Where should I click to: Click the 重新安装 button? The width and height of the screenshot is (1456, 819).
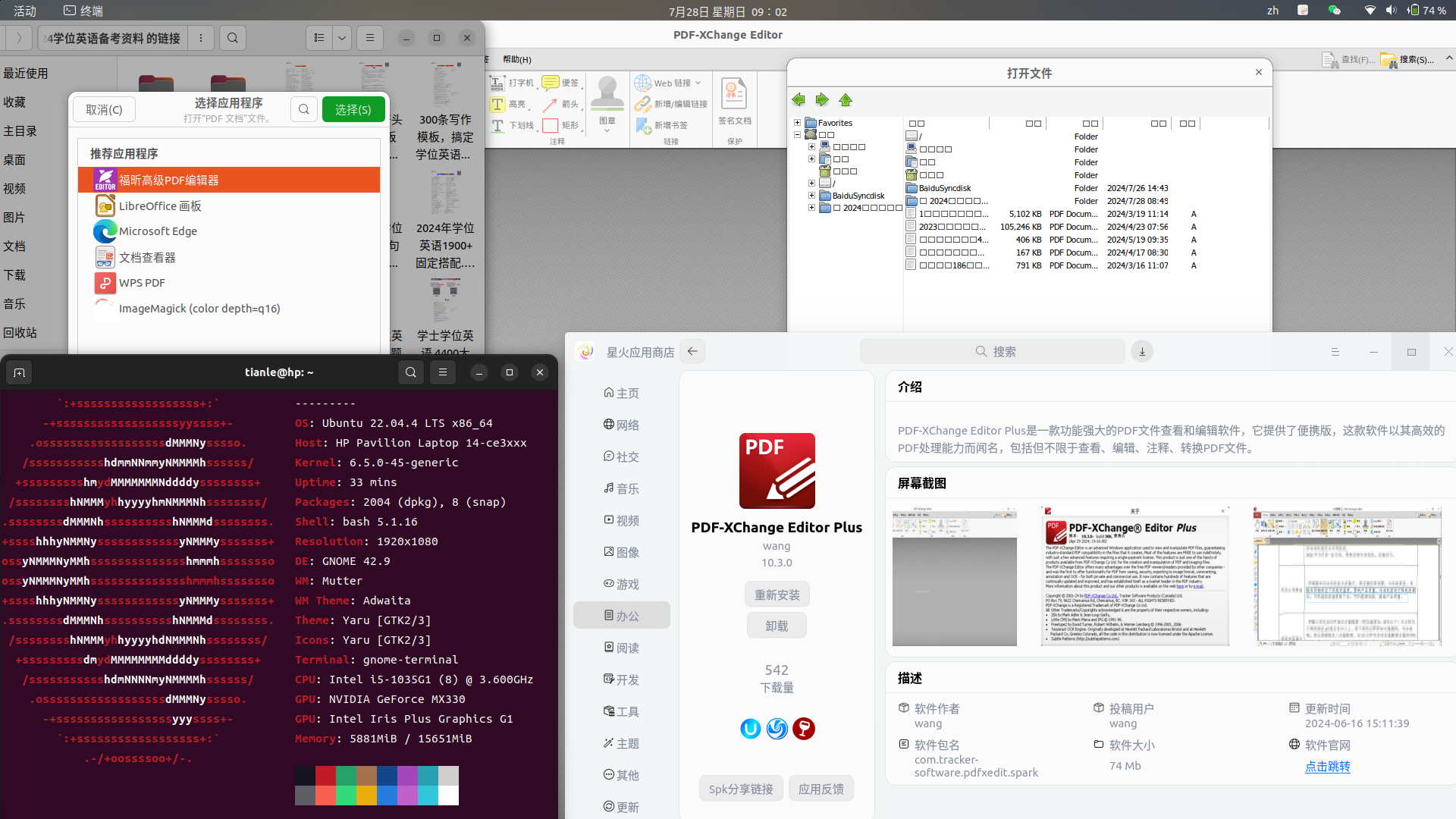point(777,595)
